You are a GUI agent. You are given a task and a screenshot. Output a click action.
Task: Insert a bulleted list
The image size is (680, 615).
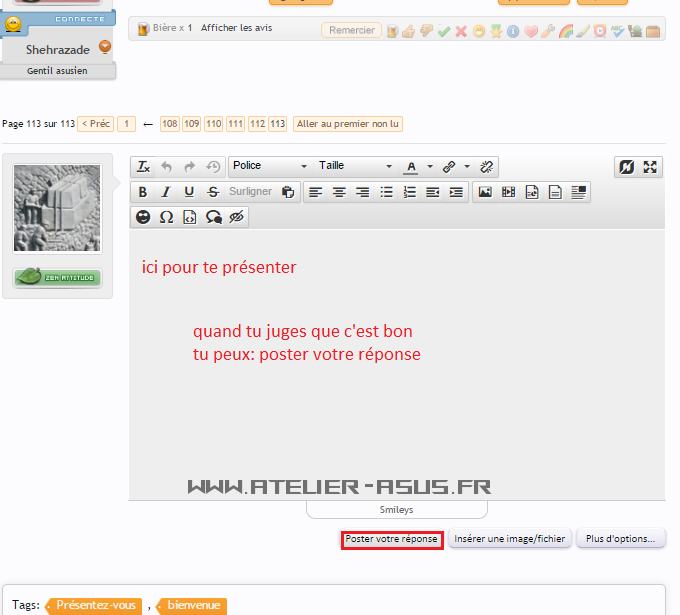[386, 192]
